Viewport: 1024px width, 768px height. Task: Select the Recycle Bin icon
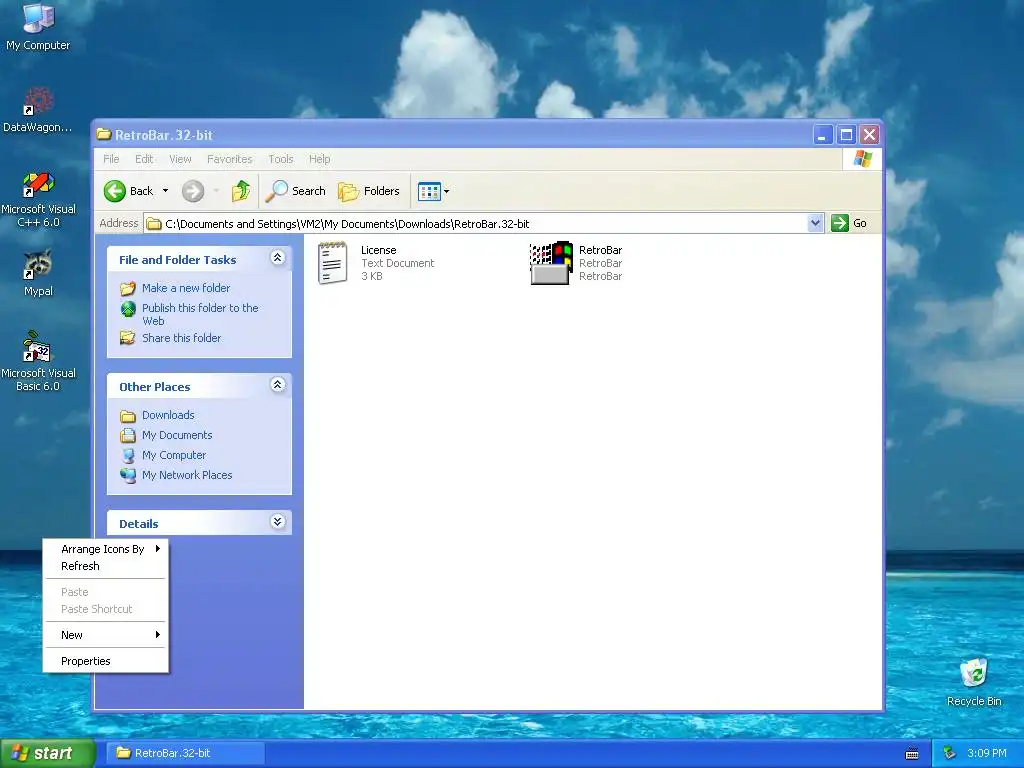(x=974, y=682)
